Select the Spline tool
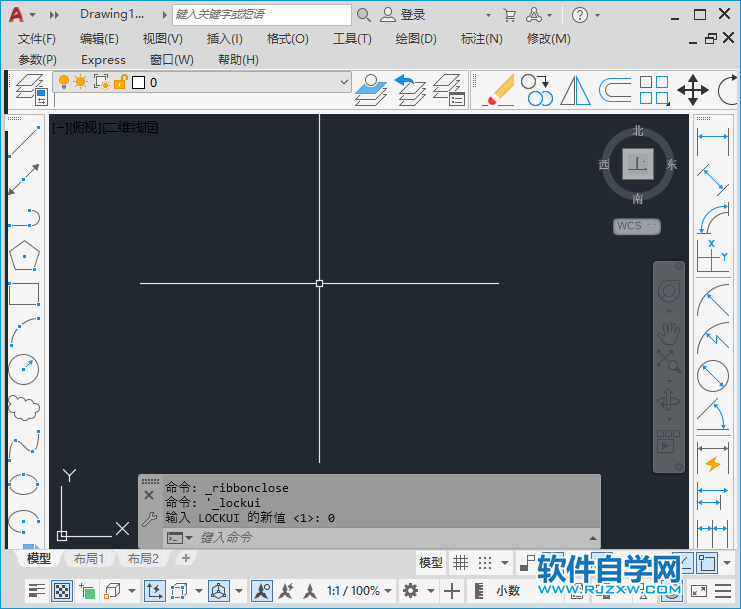This screenshot has height=609, width=741. coord(25,446)
